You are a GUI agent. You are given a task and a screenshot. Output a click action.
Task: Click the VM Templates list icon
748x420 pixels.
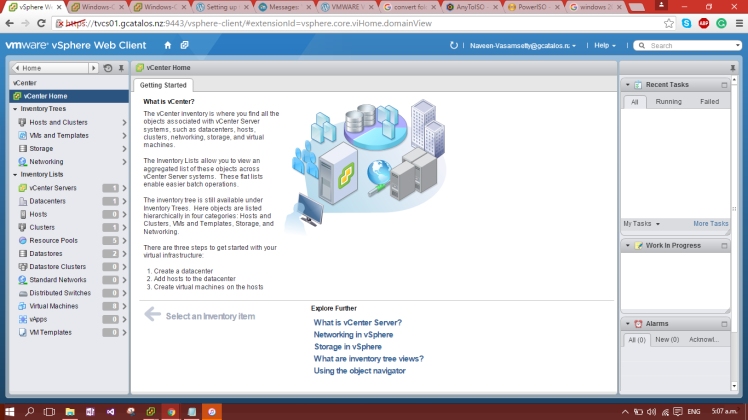click(x=22, y=332)
